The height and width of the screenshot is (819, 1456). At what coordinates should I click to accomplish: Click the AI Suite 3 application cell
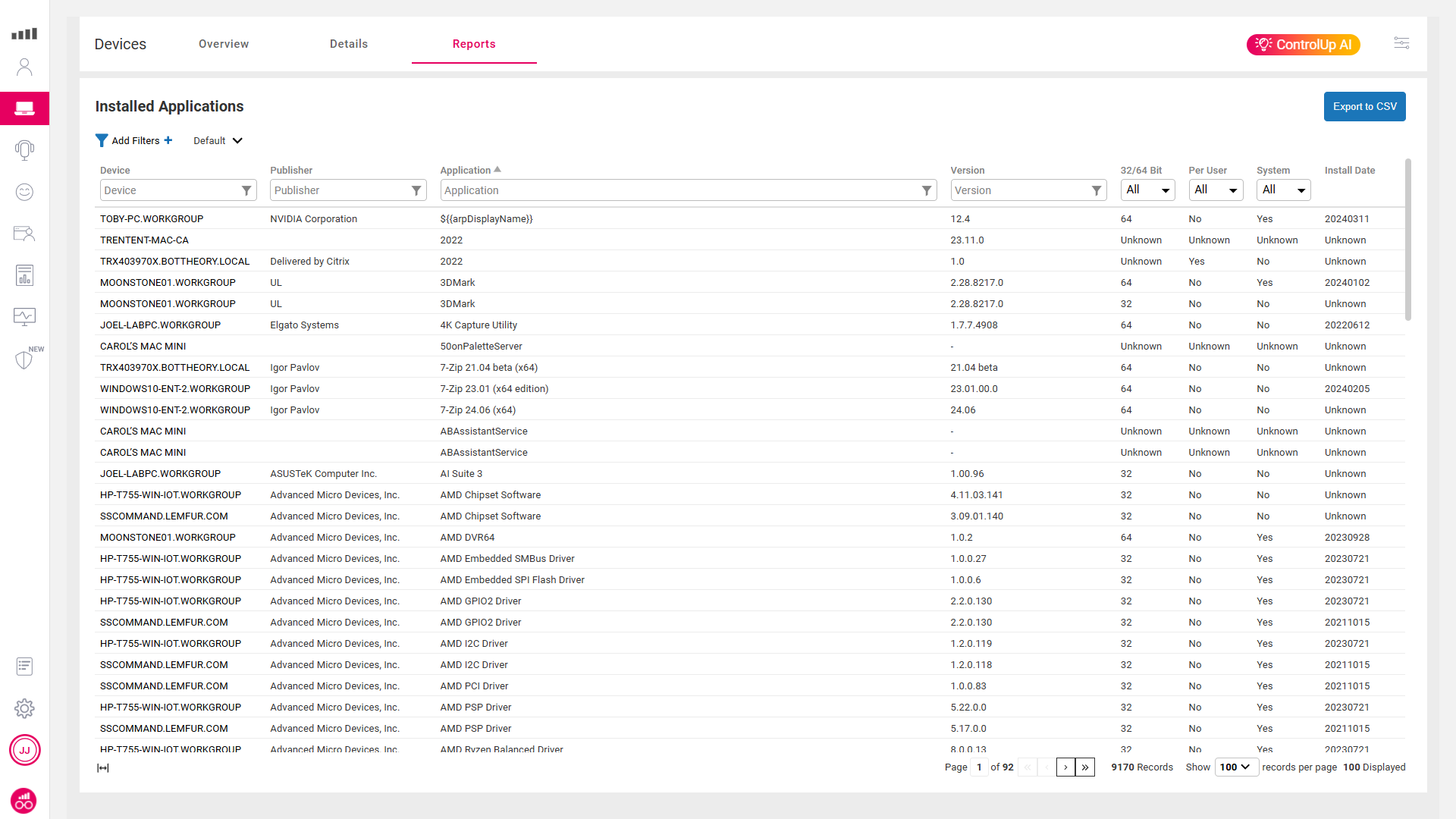coord(461,473)
